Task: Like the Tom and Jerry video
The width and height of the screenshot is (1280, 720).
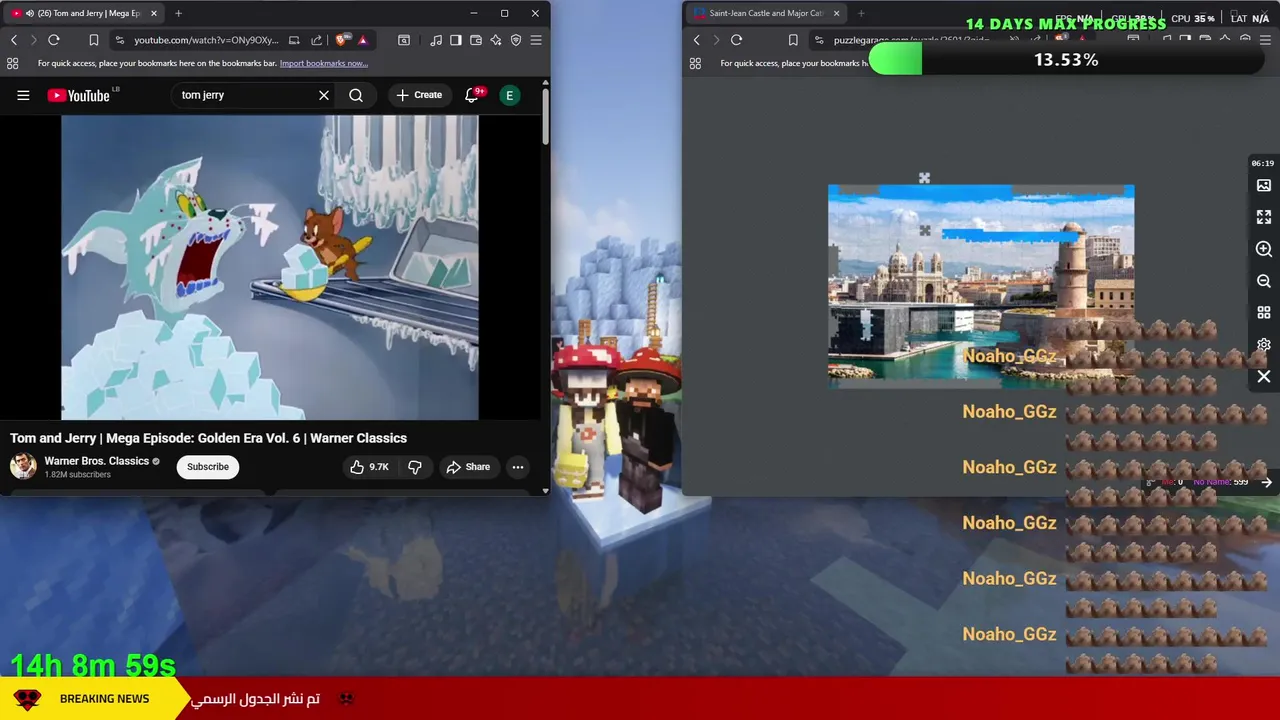Action: click(368, 467)
